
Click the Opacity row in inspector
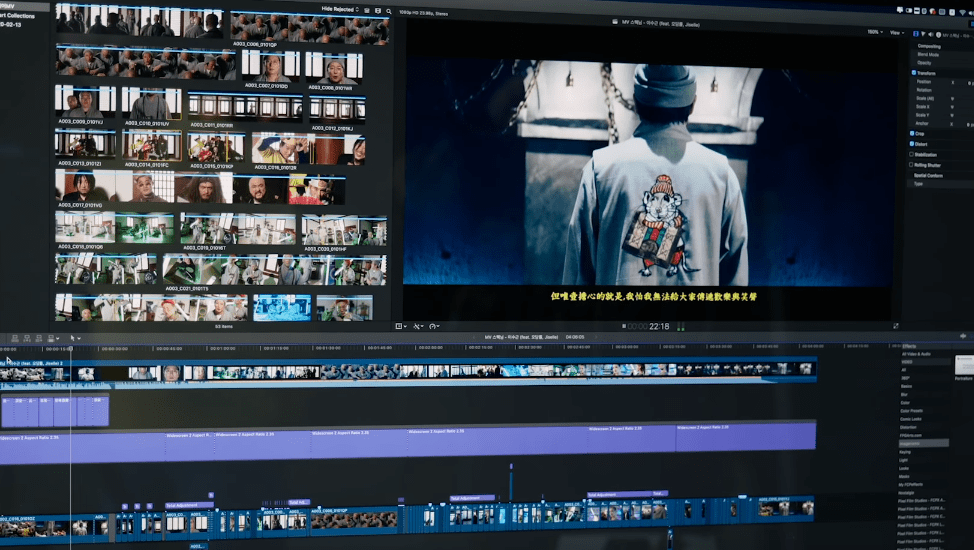924,63
